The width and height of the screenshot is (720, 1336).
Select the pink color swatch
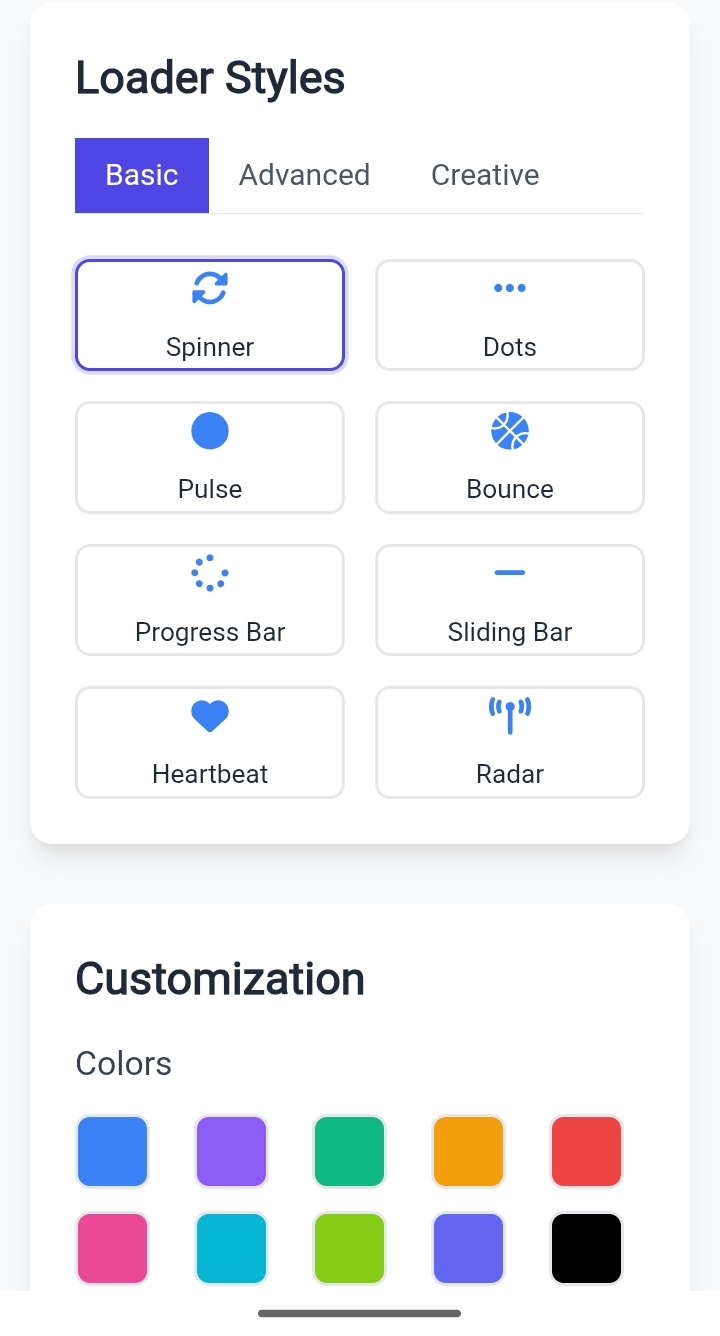[112, 1248]
